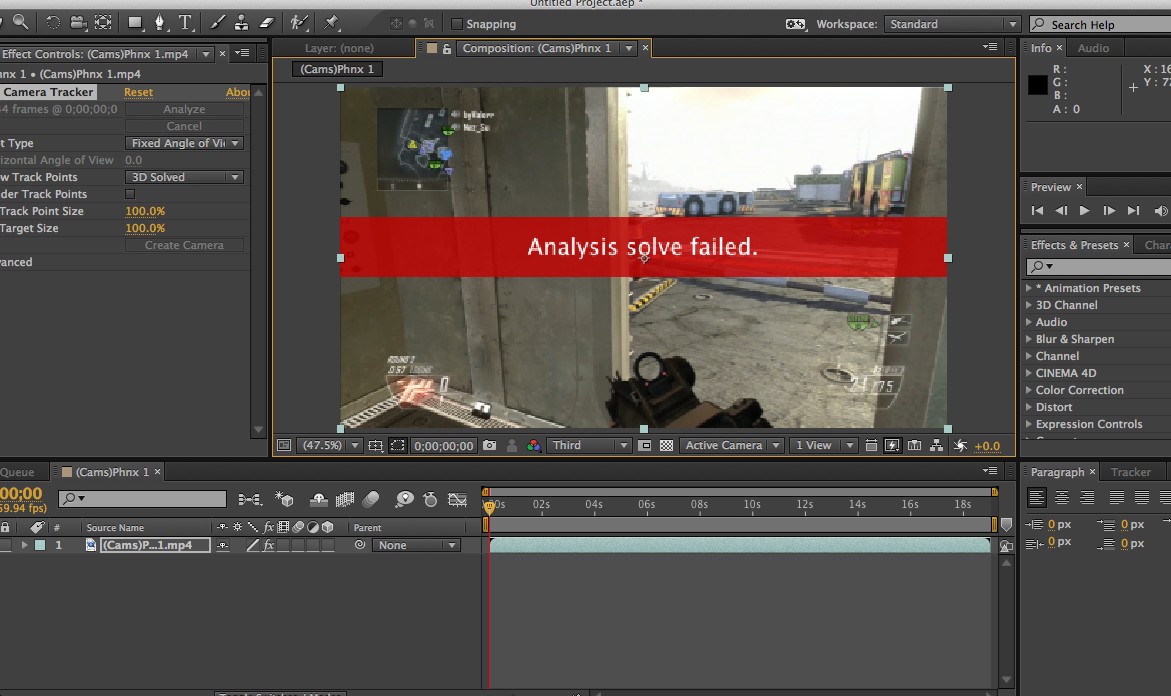Click the Cancel button

pyautogui.click(x=184, y=126)
